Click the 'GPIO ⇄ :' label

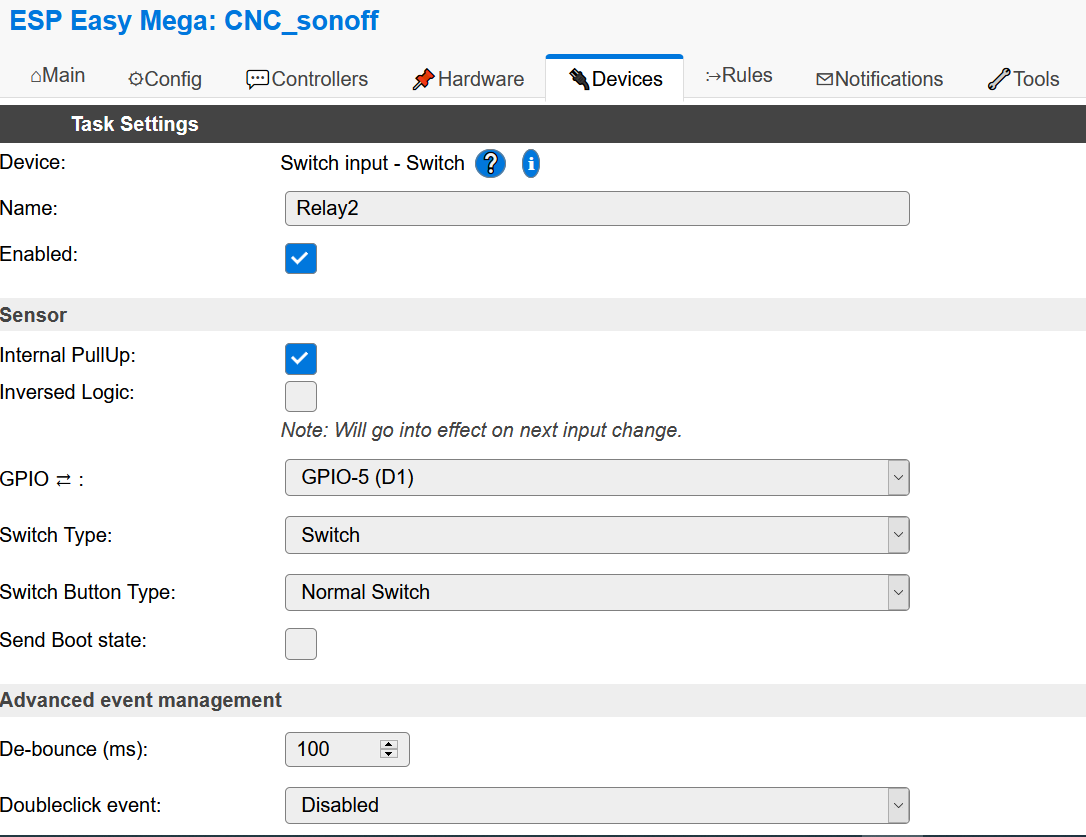point(42,479)
